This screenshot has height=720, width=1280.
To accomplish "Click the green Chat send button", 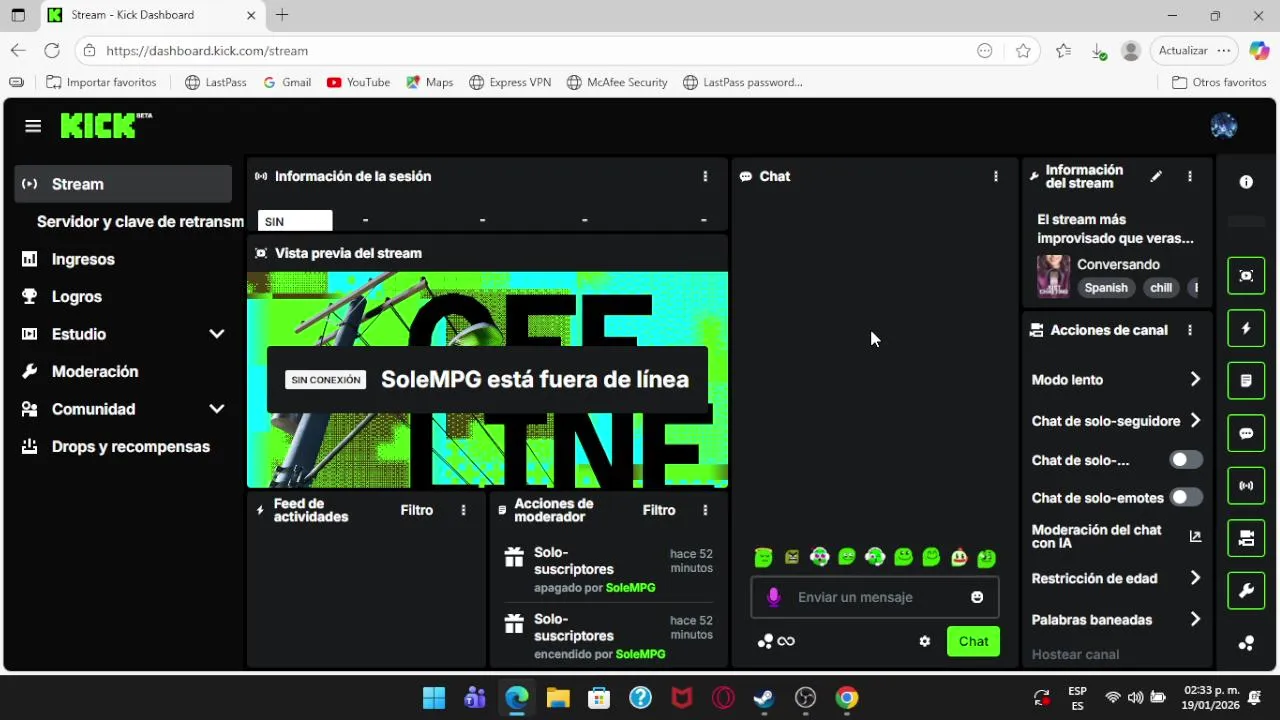I will pyautogui.click(x=973, y=641).
